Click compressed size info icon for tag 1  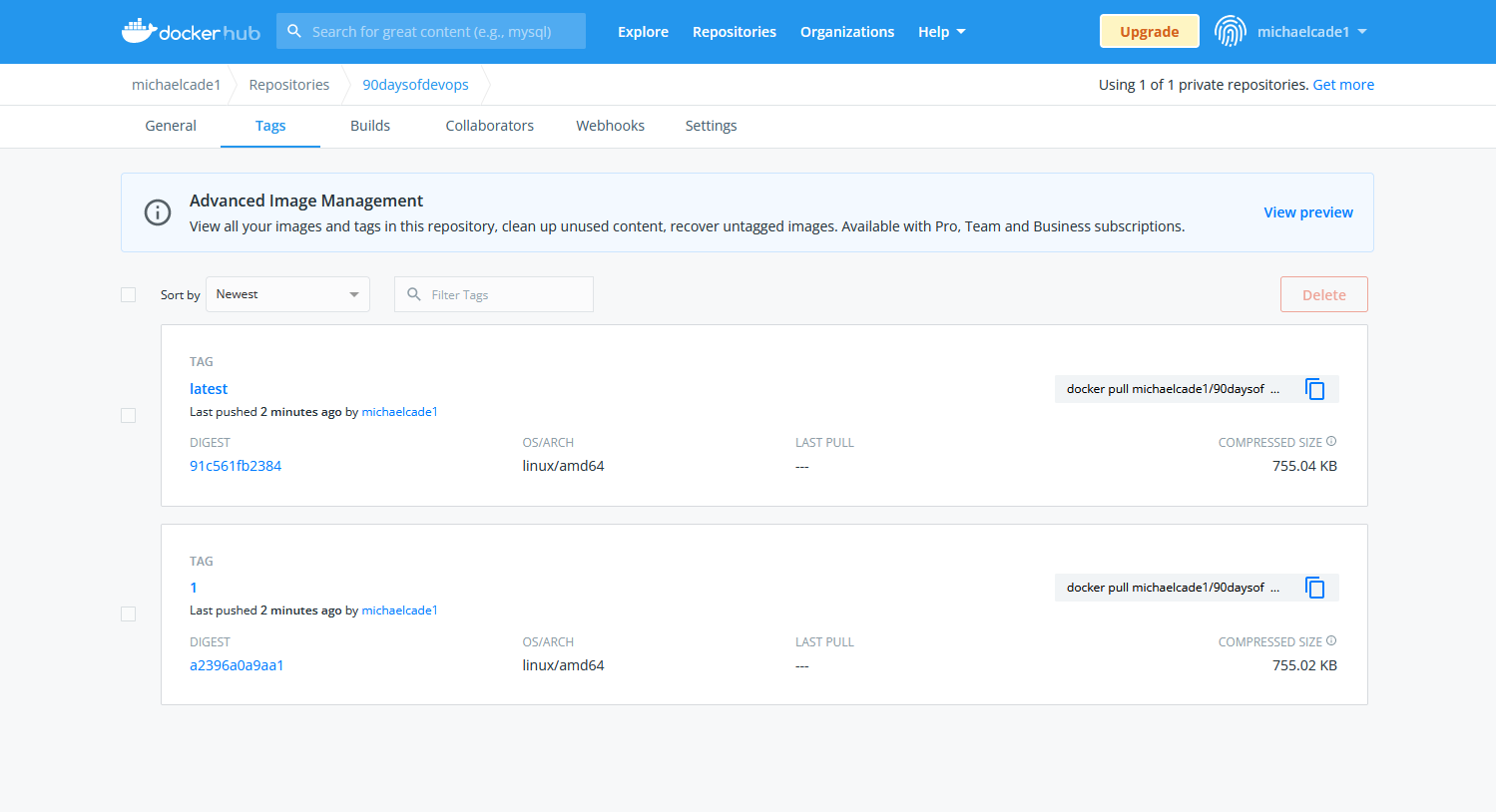tap(1331, 641)
